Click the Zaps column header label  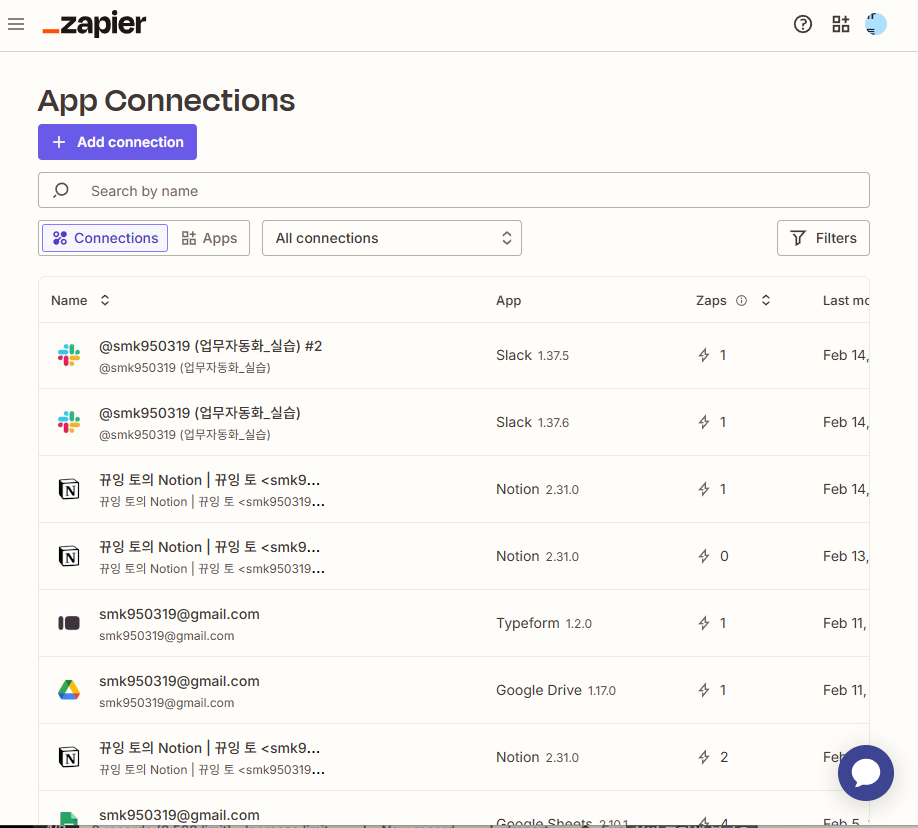(711, 300)
